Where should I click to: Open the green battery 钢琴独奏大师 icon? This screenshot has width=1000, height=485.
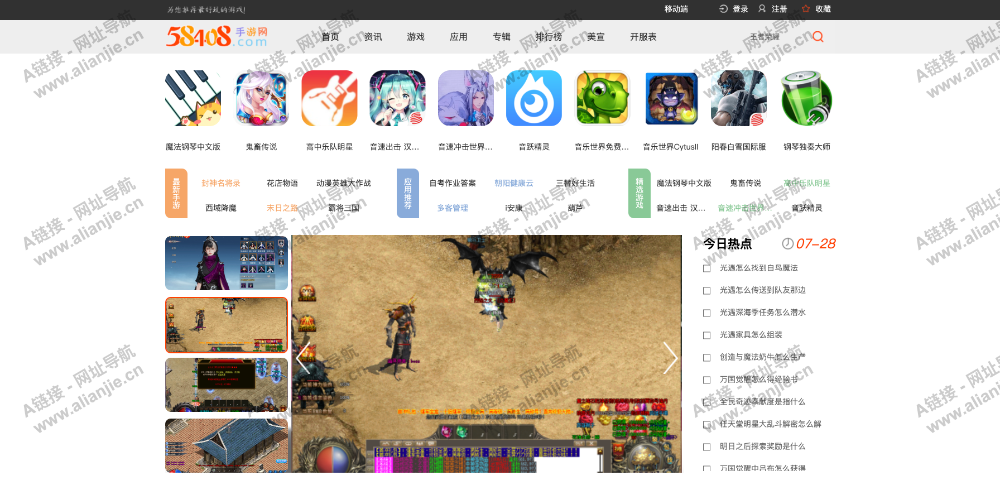click(x=807, y=98)
